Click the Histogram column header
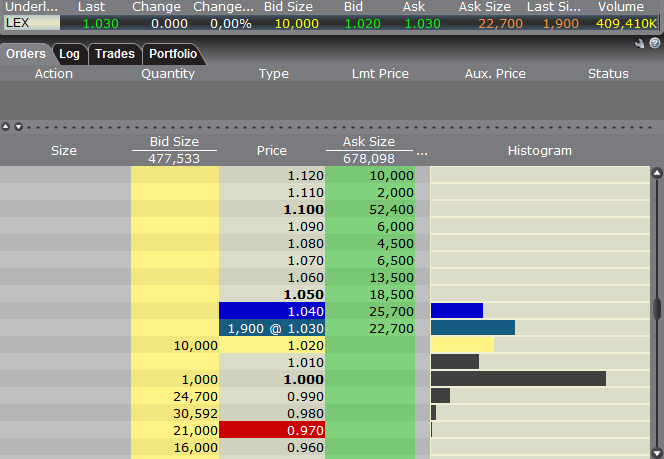Viewport: 664px width, 459px height. 540,151
